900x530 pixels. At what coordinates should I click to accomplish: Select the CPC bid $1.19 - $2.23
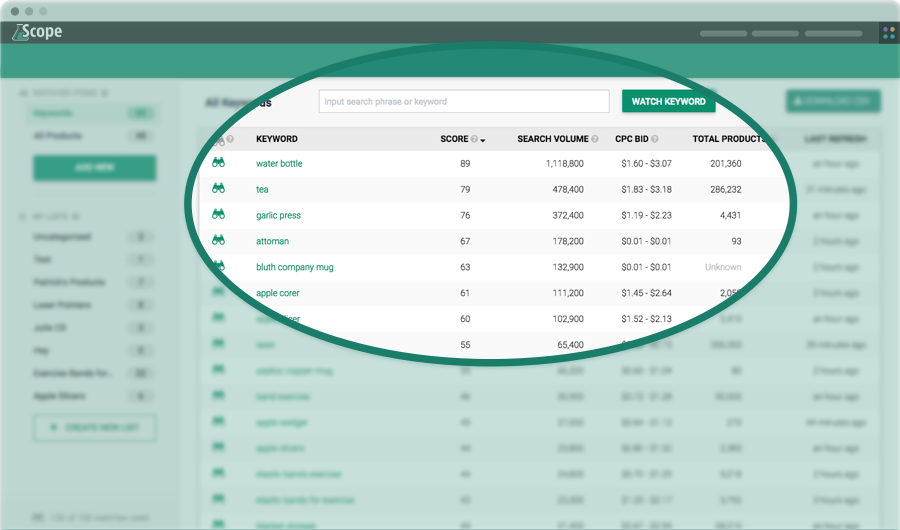646,215
